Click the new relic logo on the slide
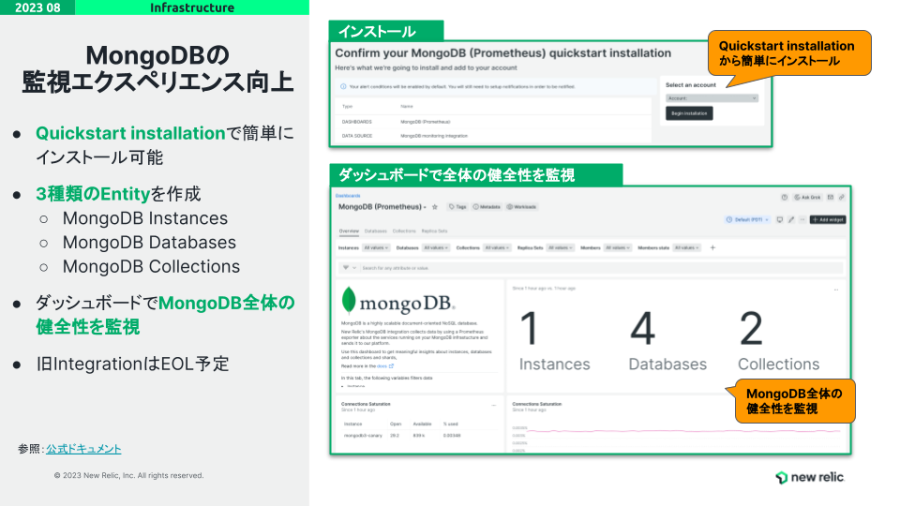The width and height of the screenshot is (900, 506). [809, 477]
